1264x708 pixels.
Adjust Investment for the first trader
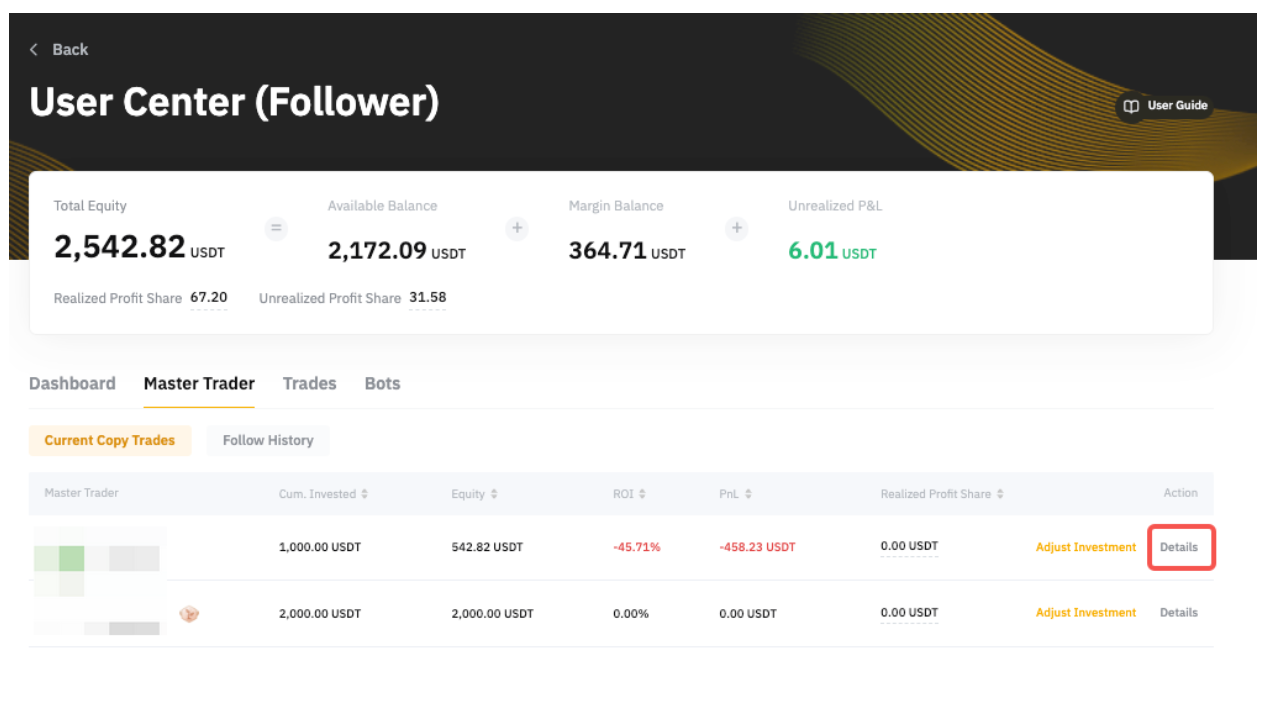click(x=1086, y=548)
